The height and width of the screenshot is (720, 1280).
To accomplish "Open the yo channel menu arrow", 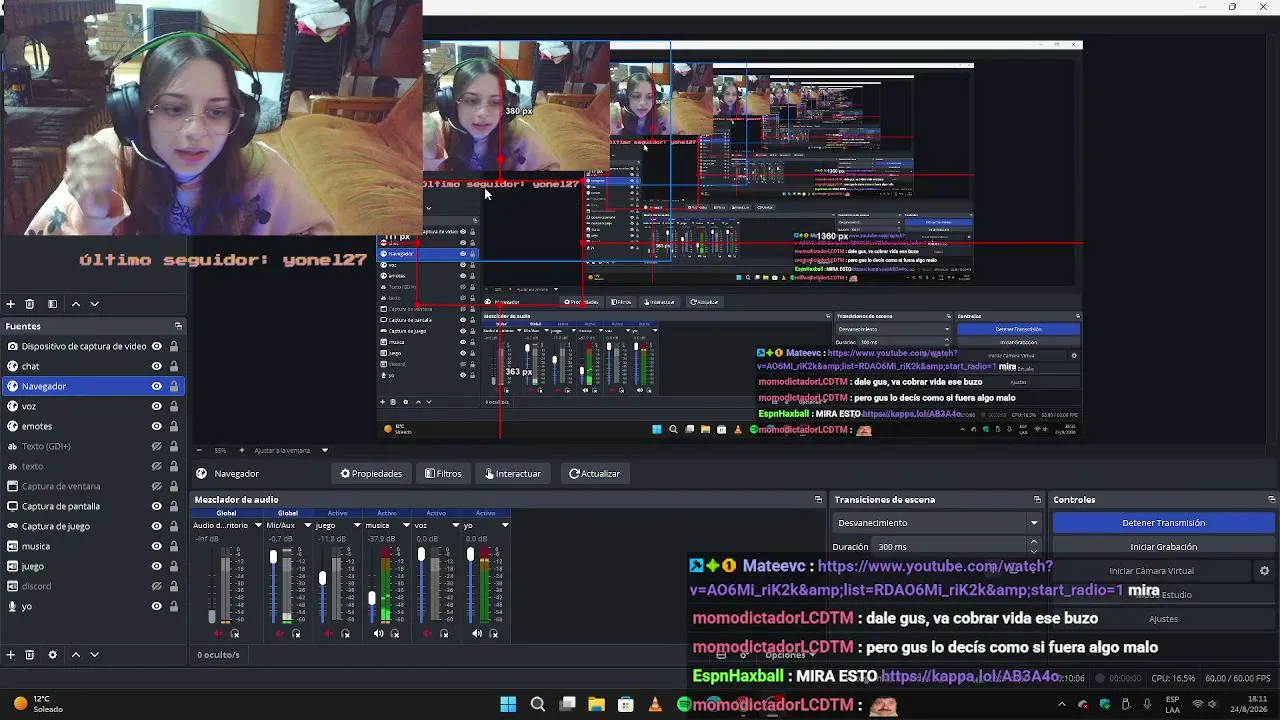I will coord(505,525).
